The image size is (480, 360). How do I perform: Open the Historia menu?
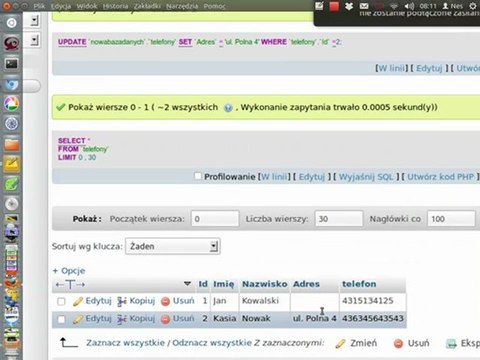(116, 6)
